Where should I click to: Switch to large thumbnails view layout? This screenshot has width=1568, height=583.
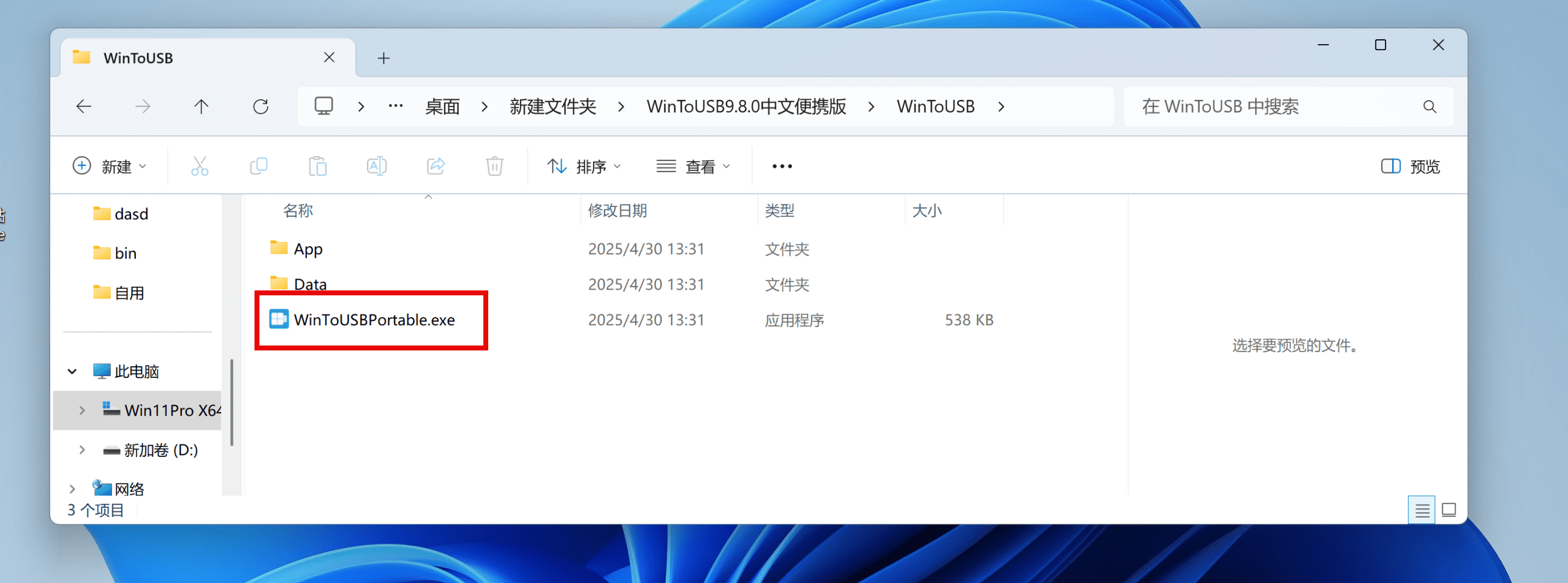click(1449, 510)
